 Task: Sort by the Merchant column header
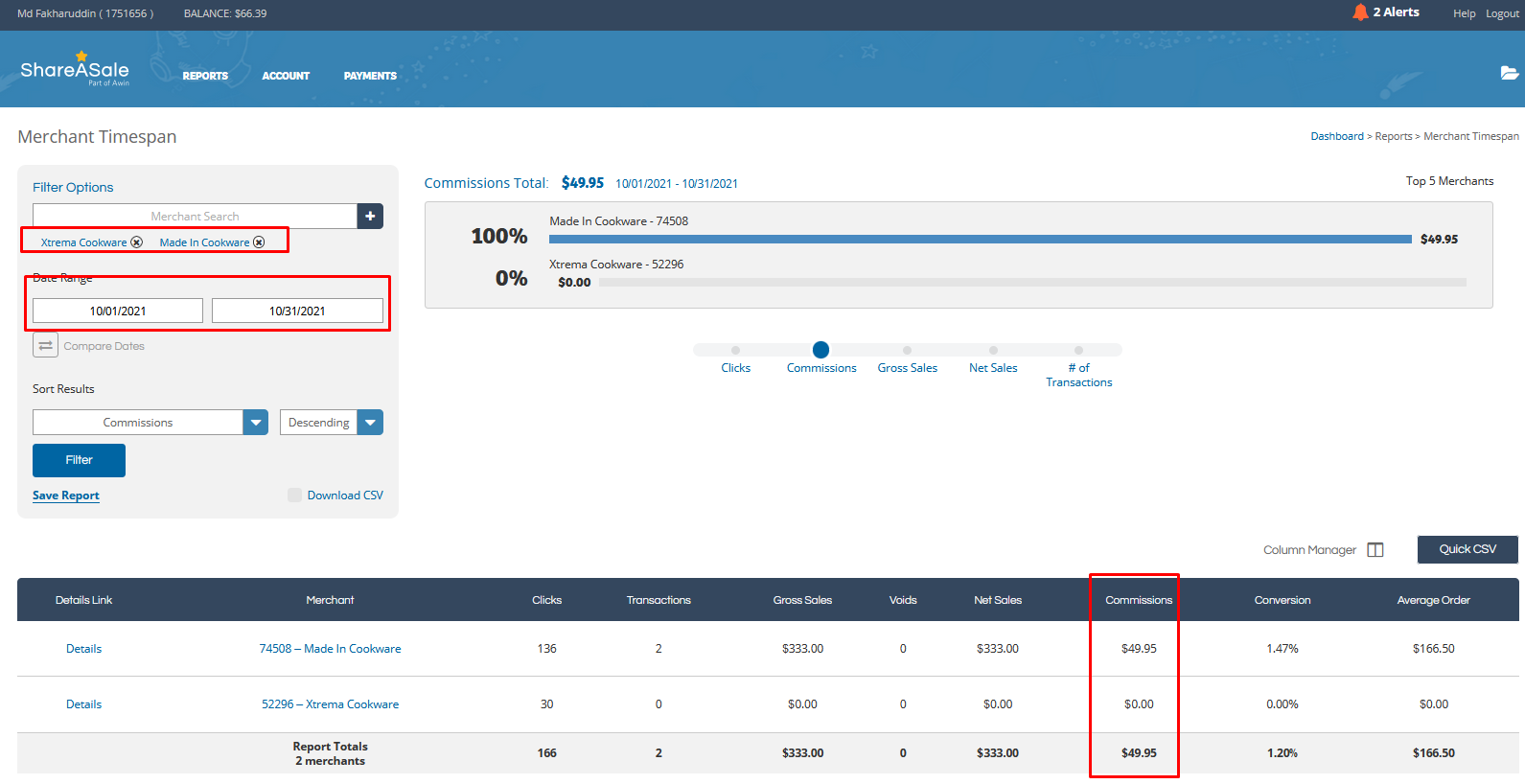[x=330, y=600]
